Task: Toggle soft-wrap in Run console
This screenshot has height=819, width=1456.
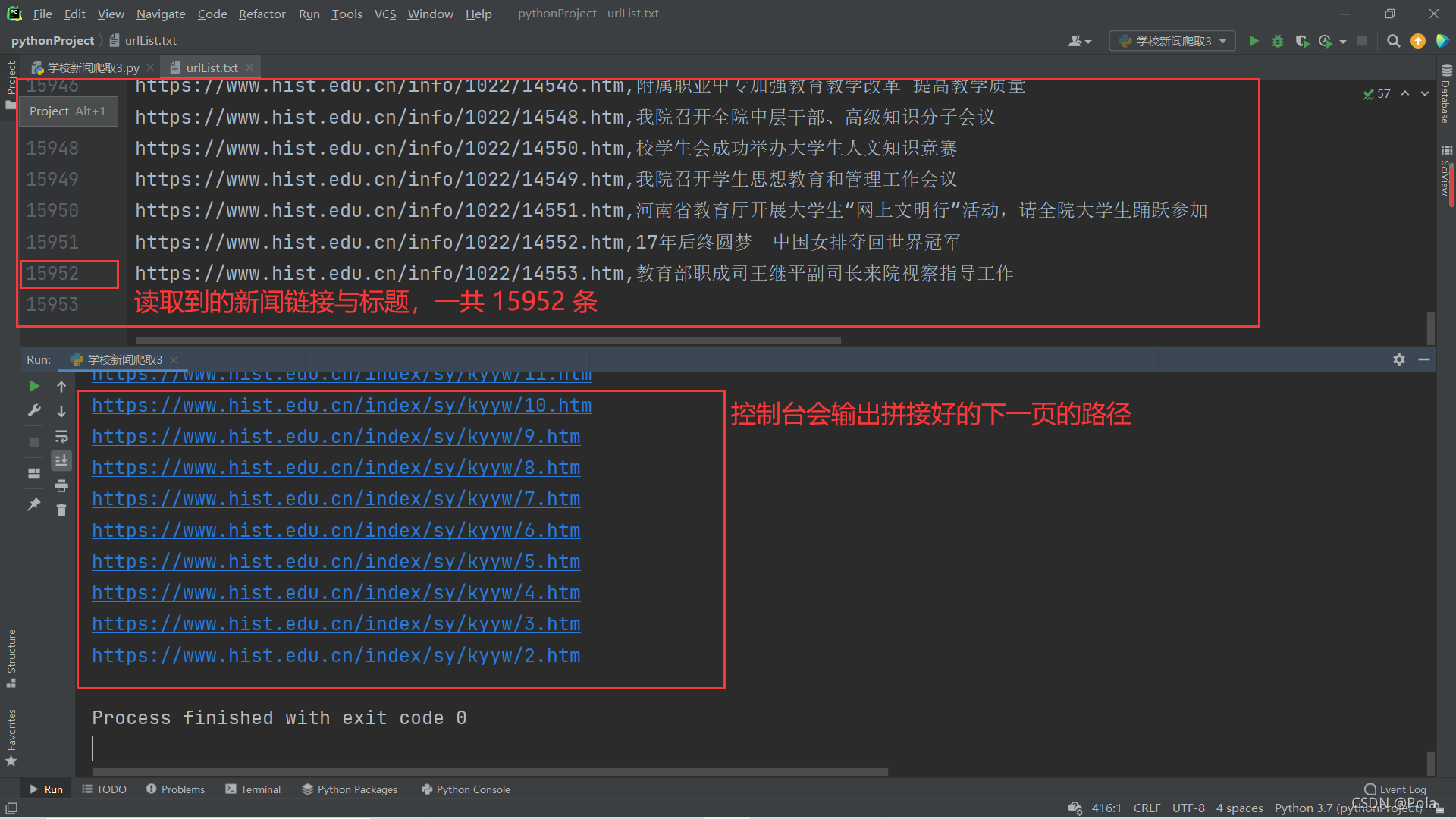Action: pyautogui.click(x=61, y=437)
